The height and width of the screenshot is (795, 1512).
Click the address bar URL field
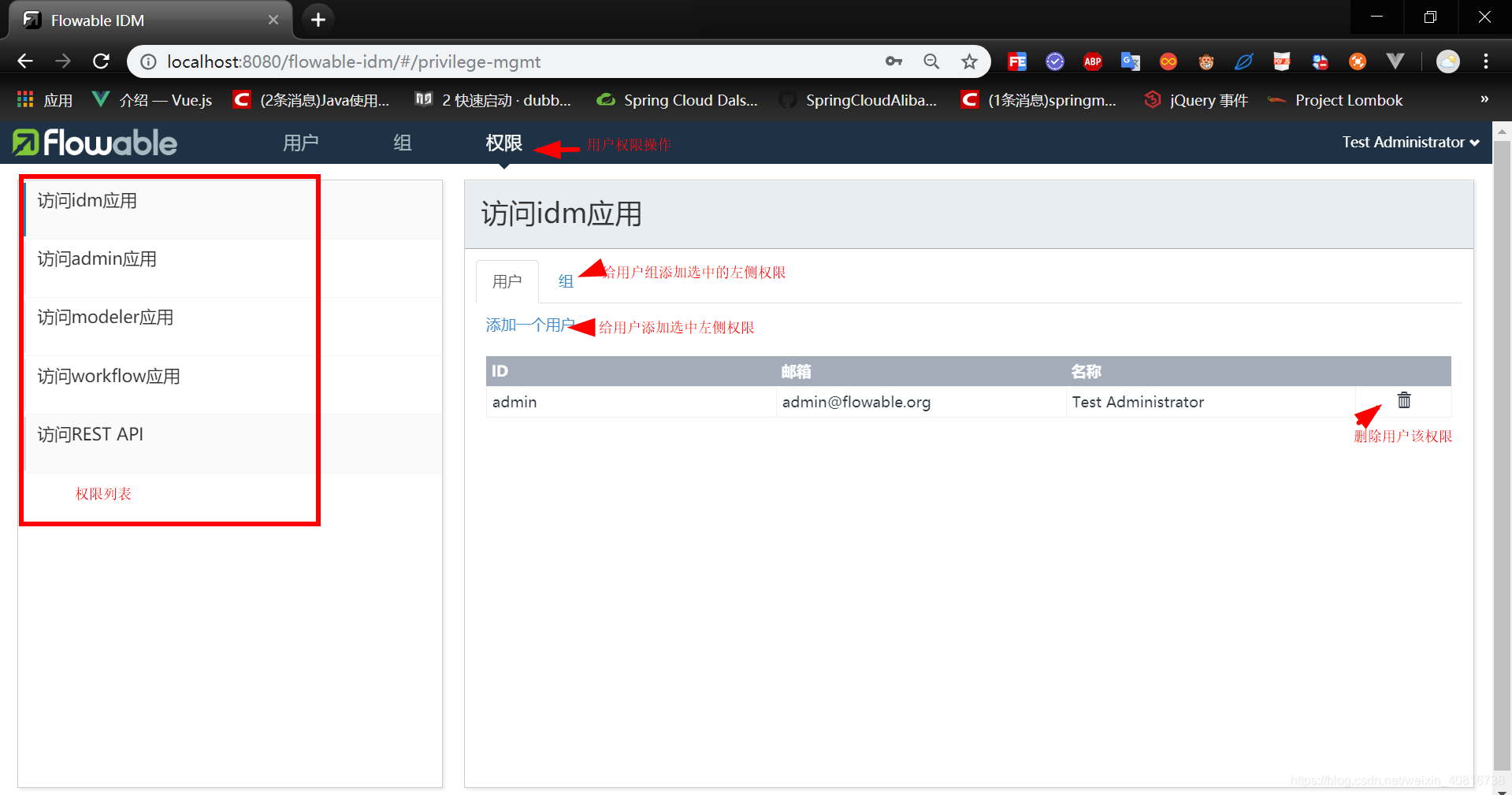coord(512,61)
